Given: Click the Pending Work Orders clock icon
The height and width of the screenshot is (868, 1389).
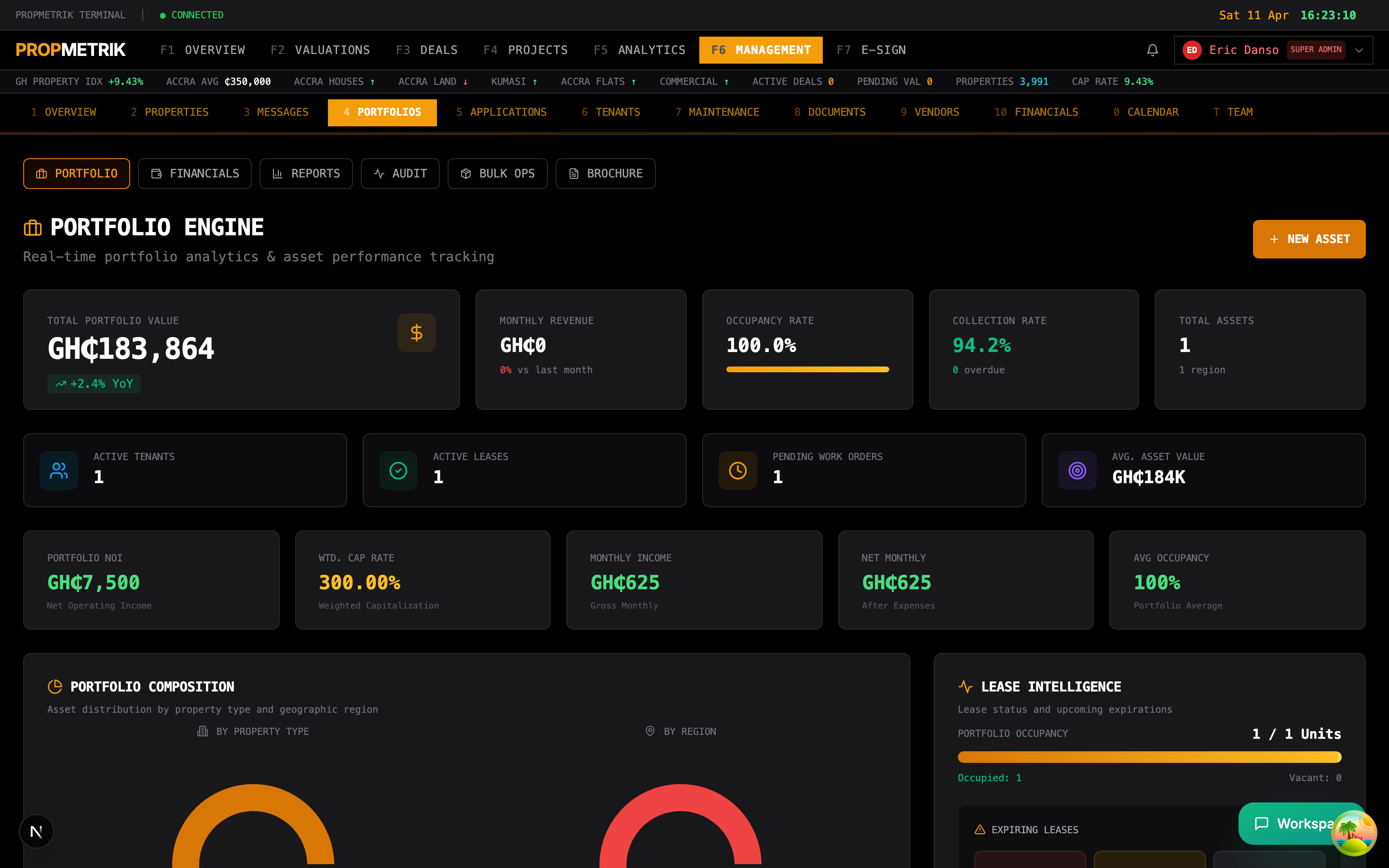Looking at the screenshot, I should [737, 471].
